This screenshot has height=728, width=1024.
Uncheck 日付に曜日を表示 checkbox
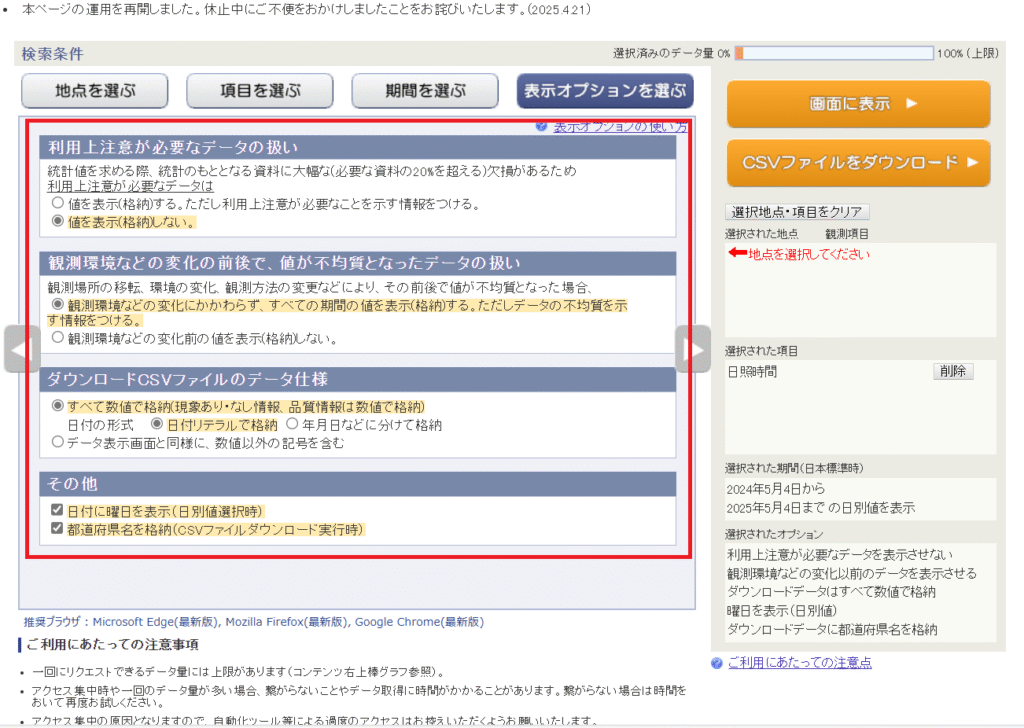[58, 511]
